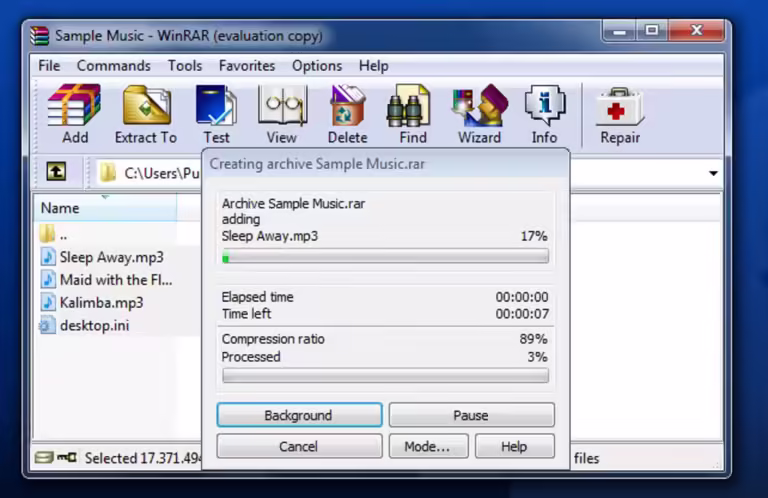This screenshot has width=768, height=498.
Task: Show archive Info via toolbar
Action: [545, 105]
